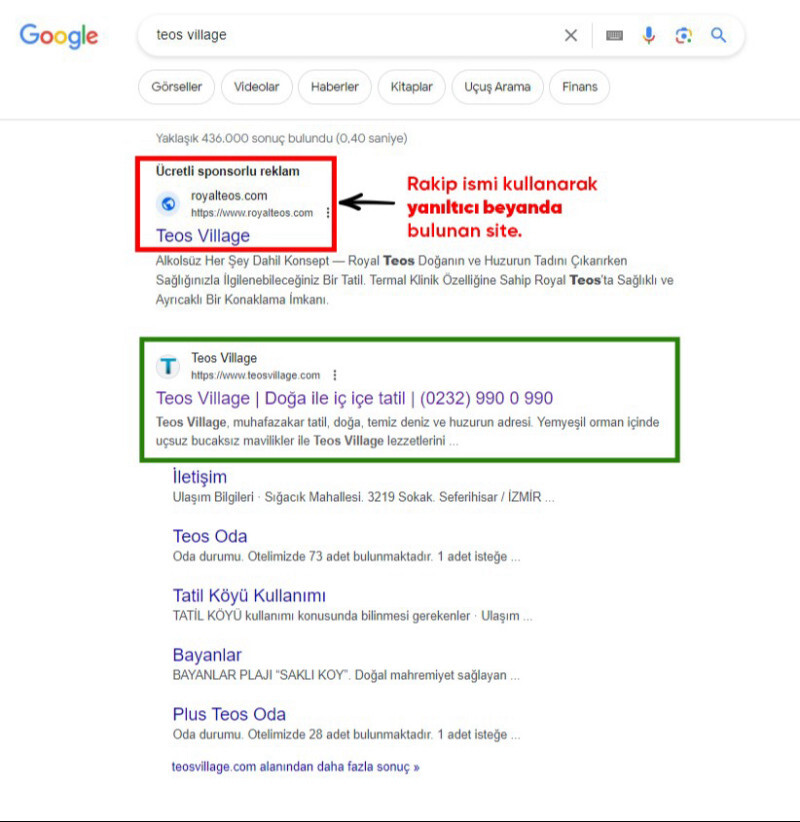The height and width of the screenshot is (822, 800).
Task: Click https://www.royalteos.com ad URL
Action: point(252,212)
